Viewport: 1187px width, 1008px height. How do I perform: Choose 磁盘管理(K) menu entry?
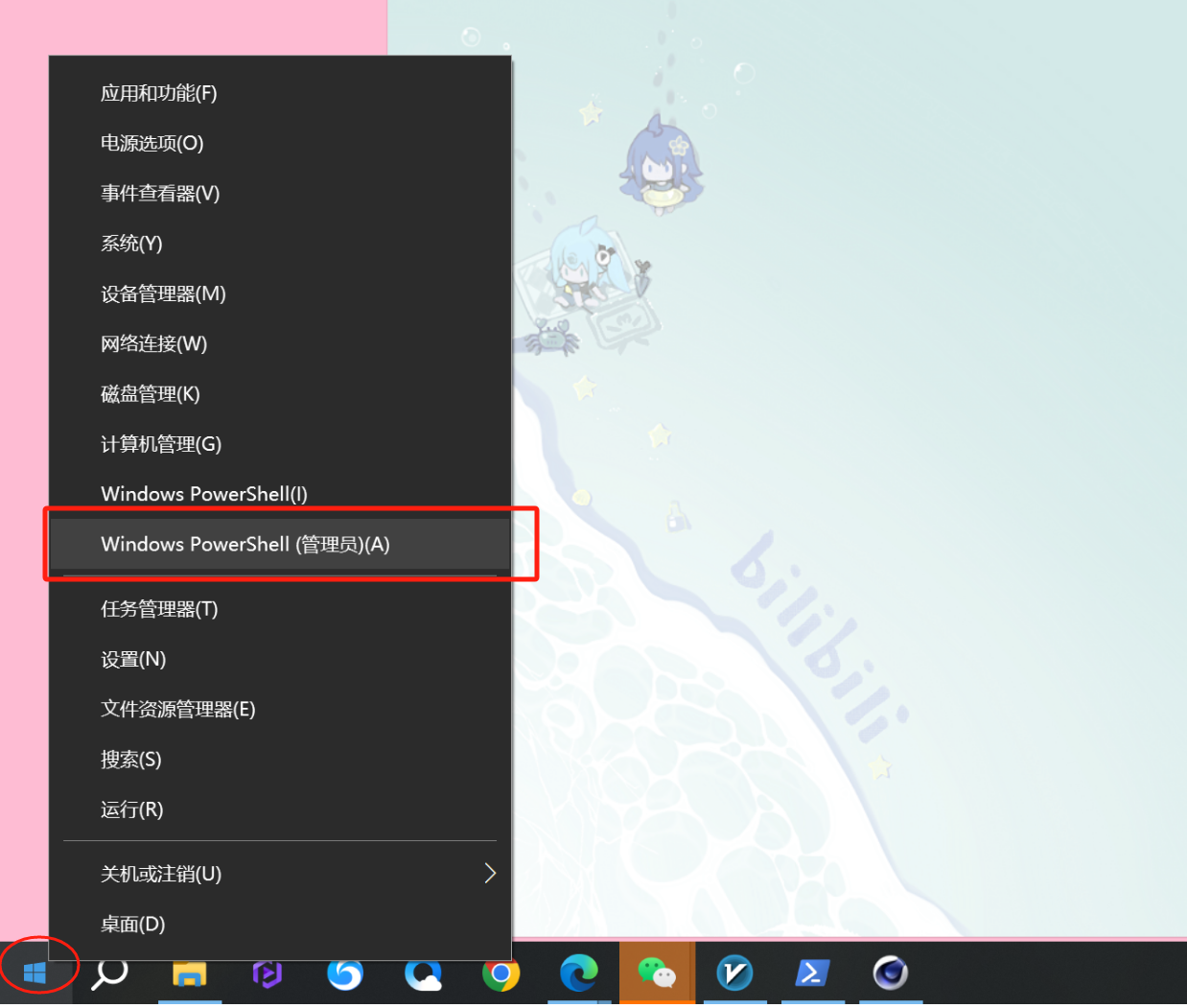point(151,394)
